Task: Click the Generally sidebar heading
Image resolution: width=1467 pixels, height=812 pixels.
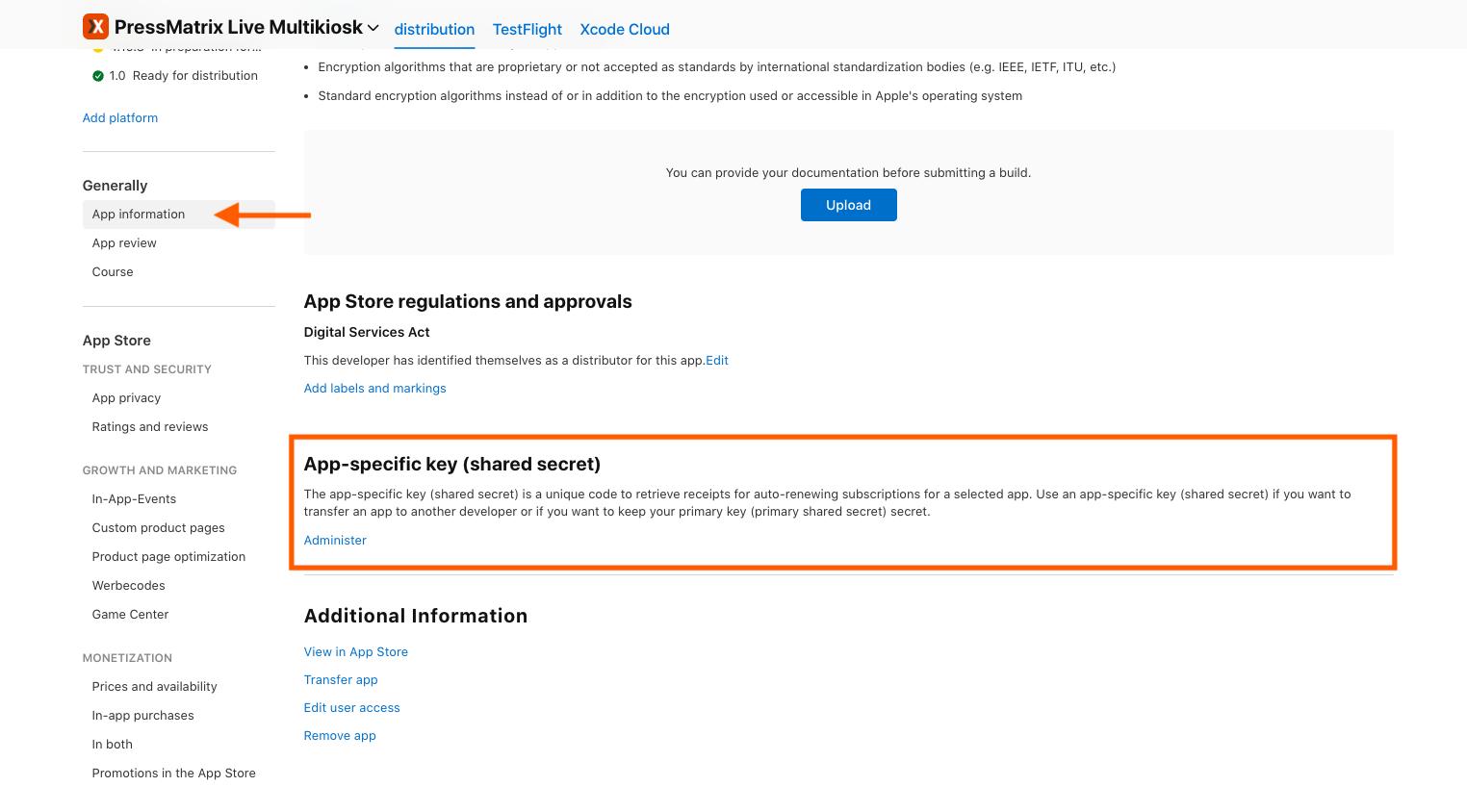Action: [x=116, y=186]
